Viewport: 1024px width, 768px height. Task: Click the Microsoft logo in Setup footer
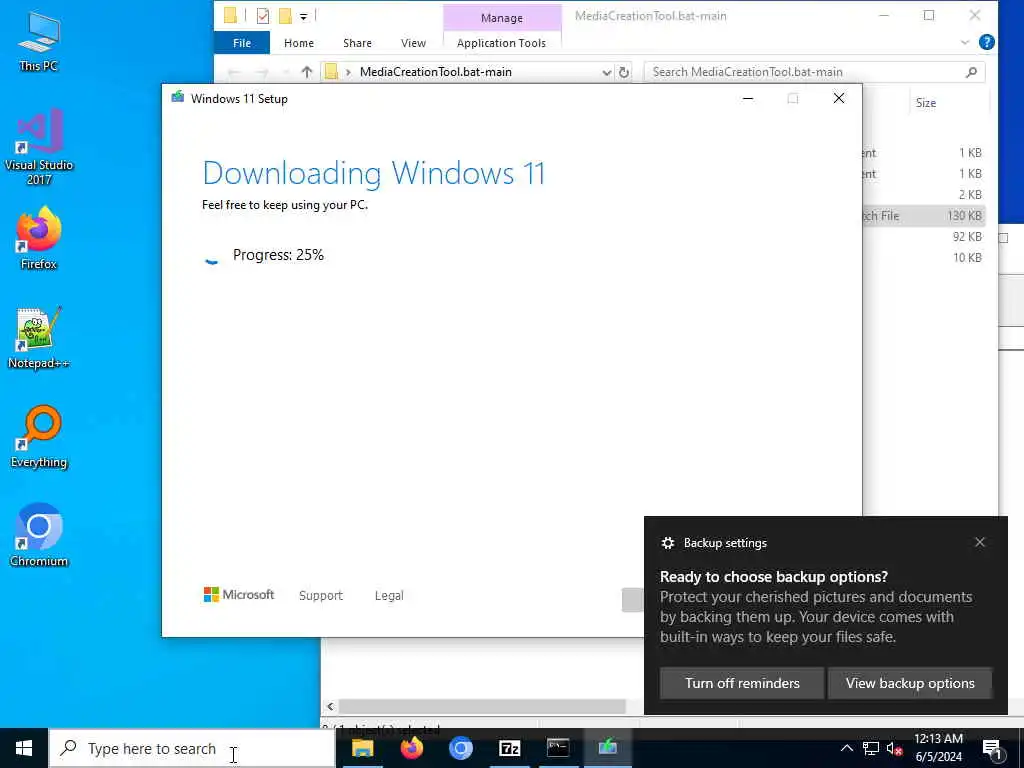click(x=239, y=595)
